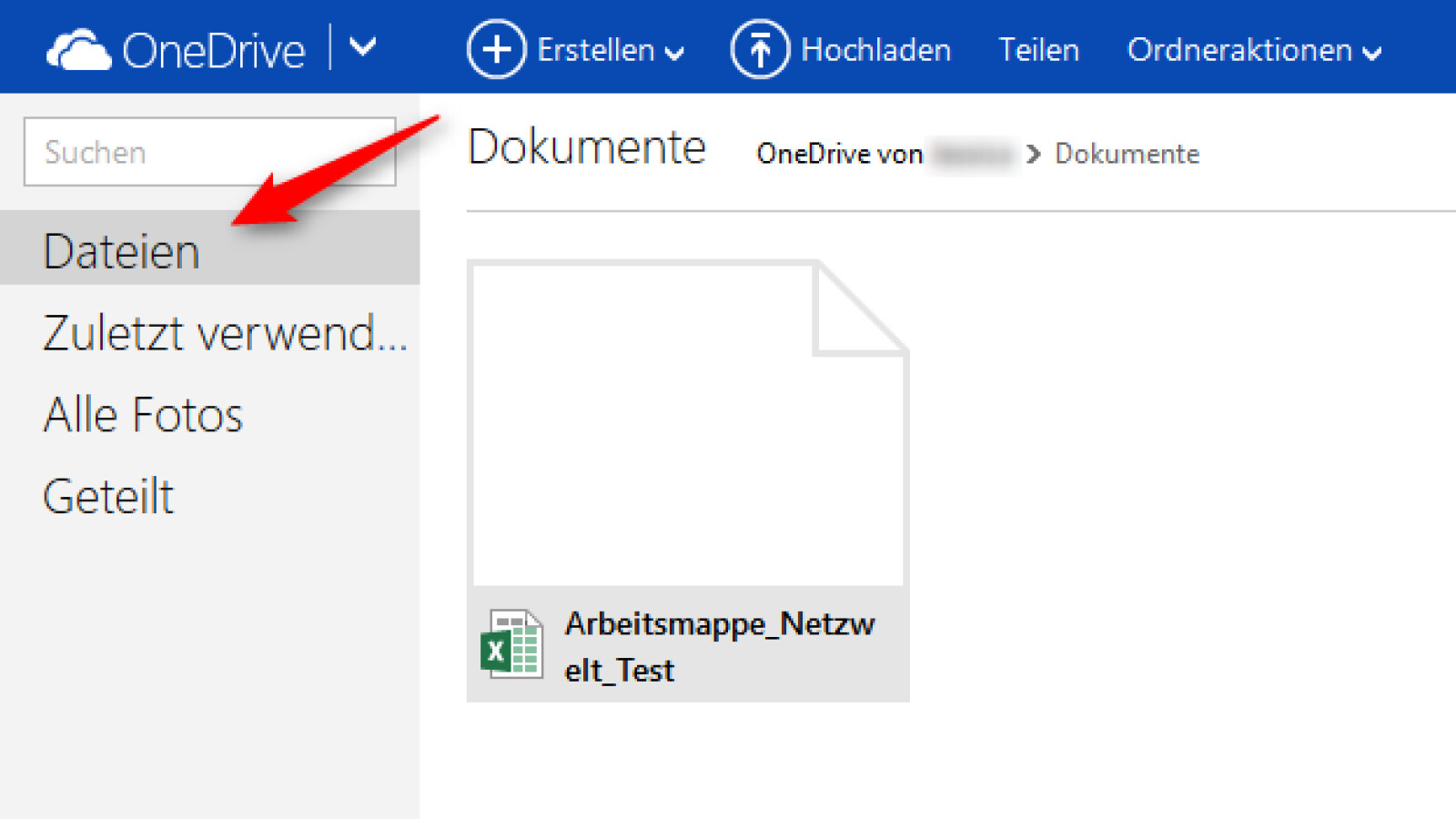This screenshot has width=1456, height=819.
Task: Open the Geteilt sidebar view
Action: click(107, 496)
